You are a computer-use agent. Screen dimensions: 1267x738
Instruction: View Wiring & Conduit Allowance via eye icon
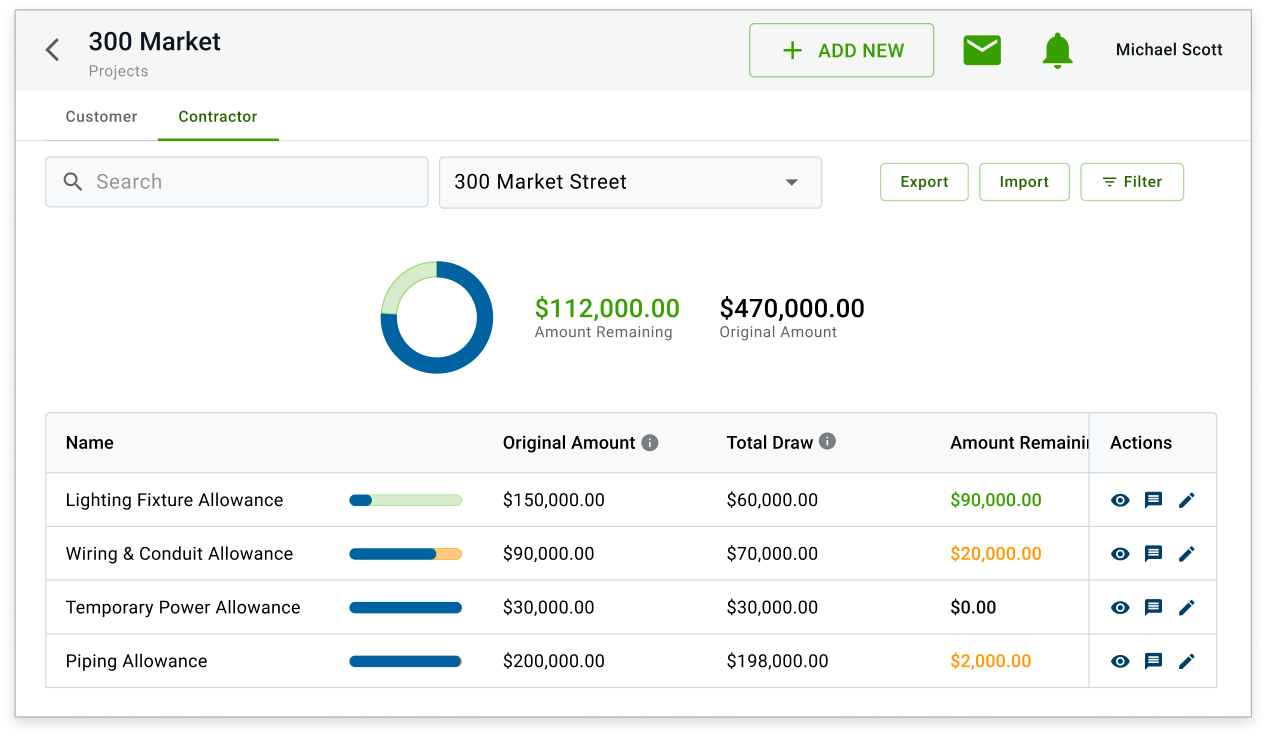coord(1120,554)
